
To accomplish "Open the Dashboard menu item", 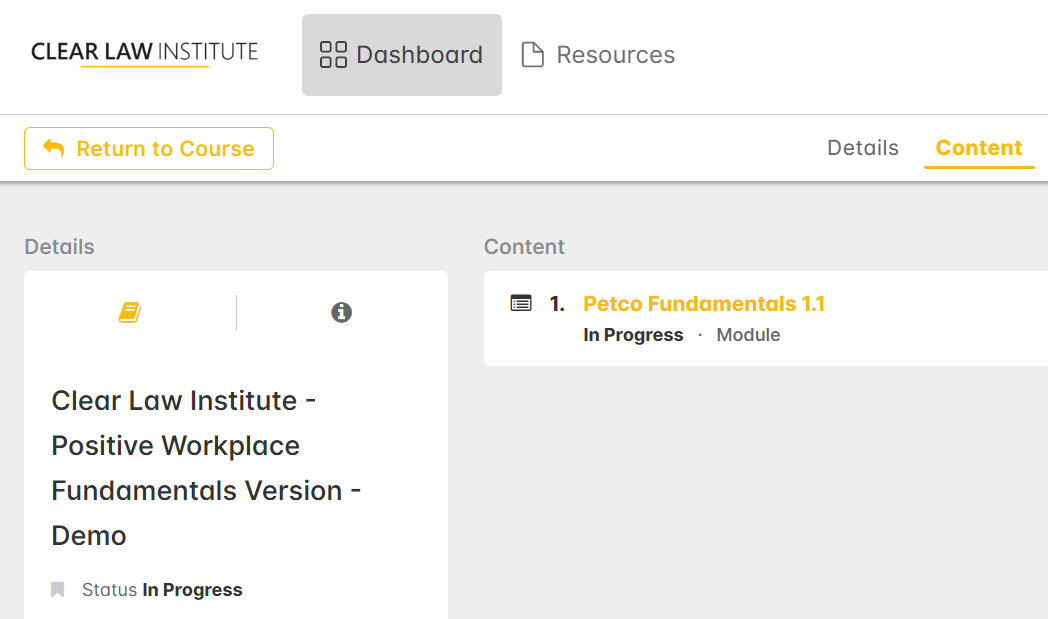I will pyautogui.click(x=402, y=55).
